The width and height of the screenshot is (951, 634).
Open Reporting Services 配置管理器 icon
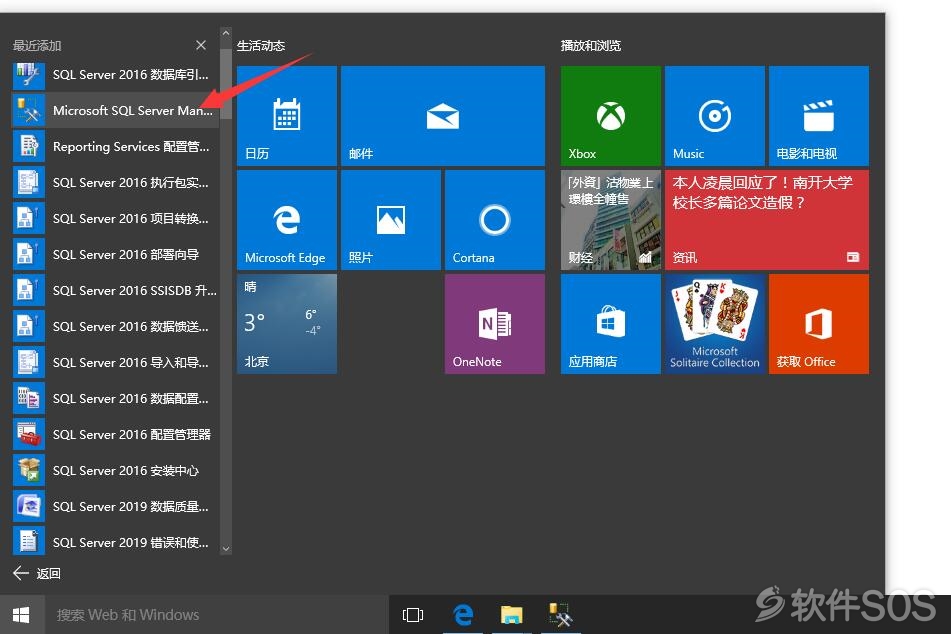tap(29, 146)
